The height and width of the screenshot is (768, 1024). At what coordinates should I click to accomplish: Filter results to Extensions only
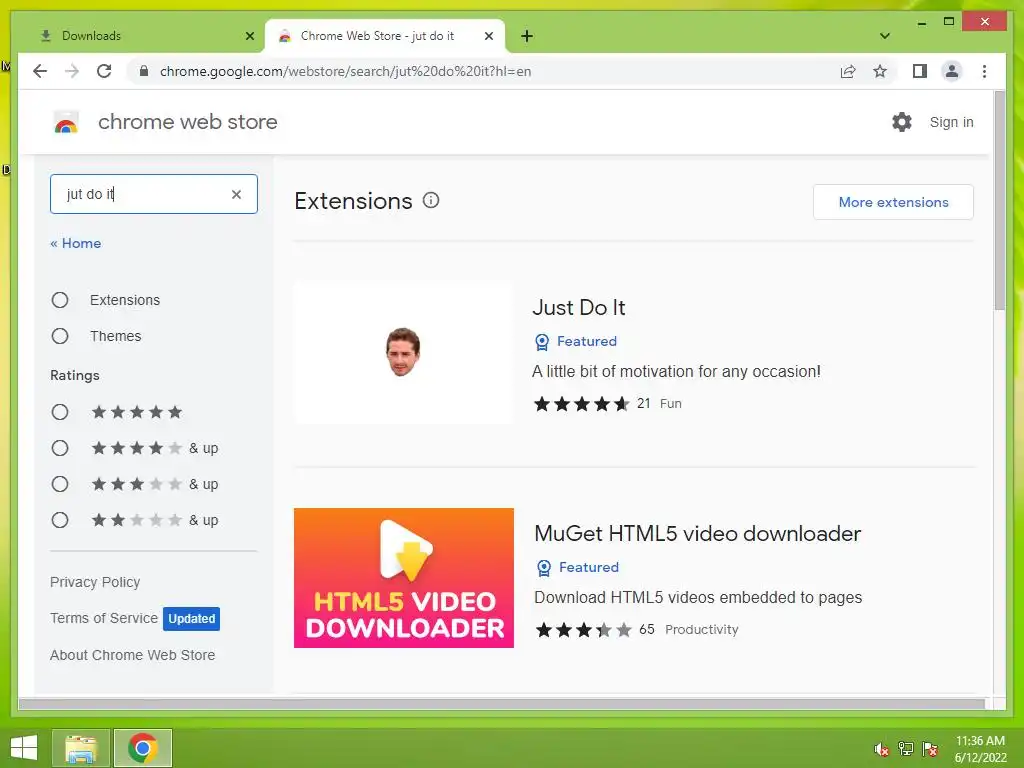(60, 300)
